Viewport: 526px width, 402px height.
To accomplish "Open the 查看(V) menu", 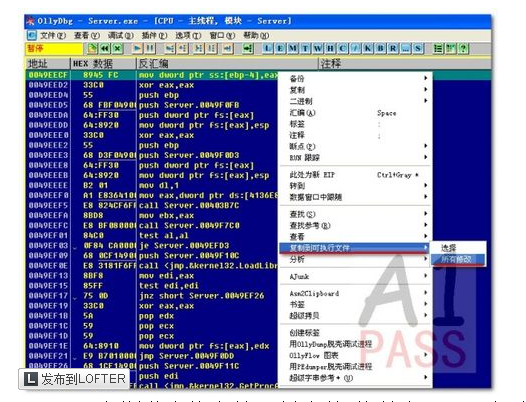I will tap(87, 35).
